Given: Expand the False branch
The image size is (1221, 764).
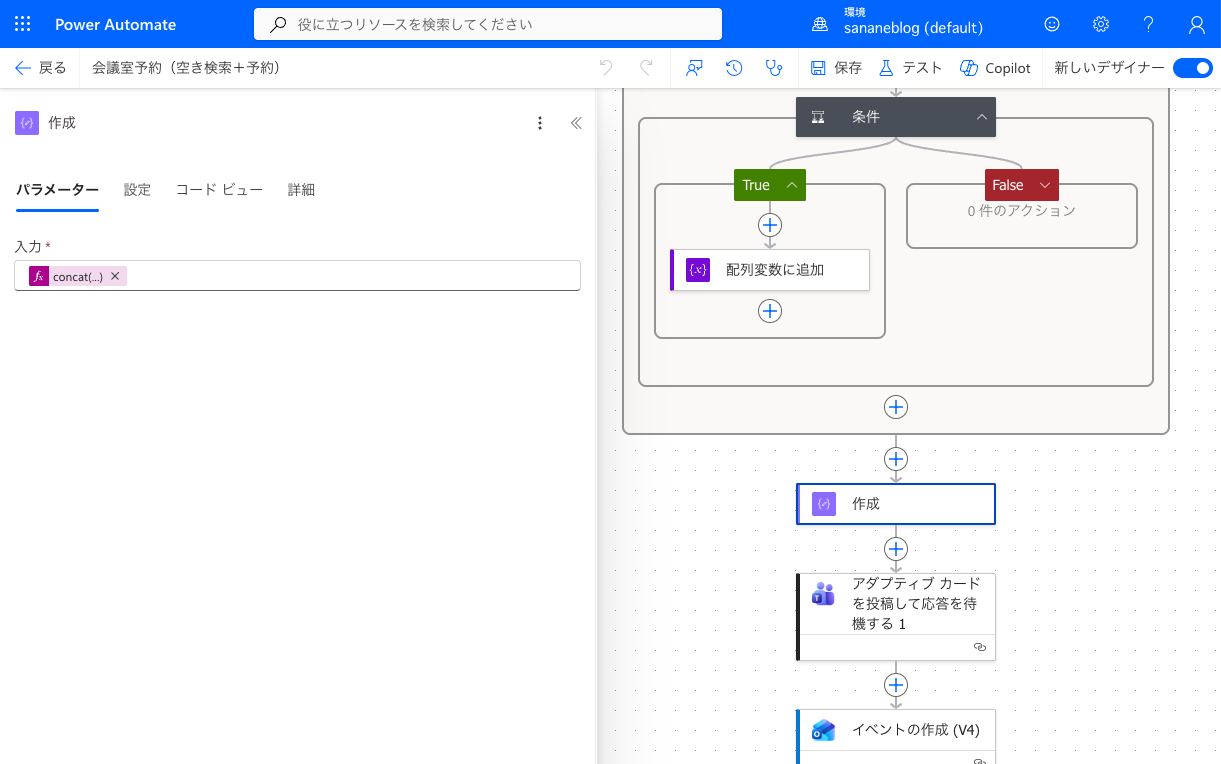Looking at the screenshot, I should (1045, 185).
